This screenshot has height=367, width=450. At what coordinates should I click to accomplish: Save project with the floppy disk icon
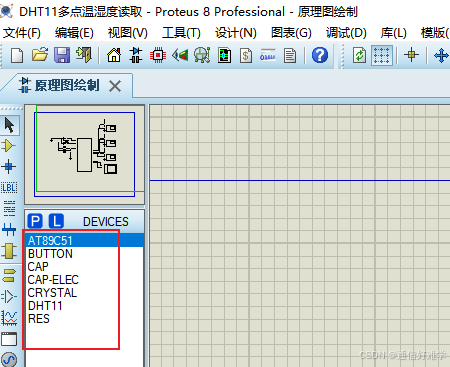pyautogui.click(x=62, y=55)
